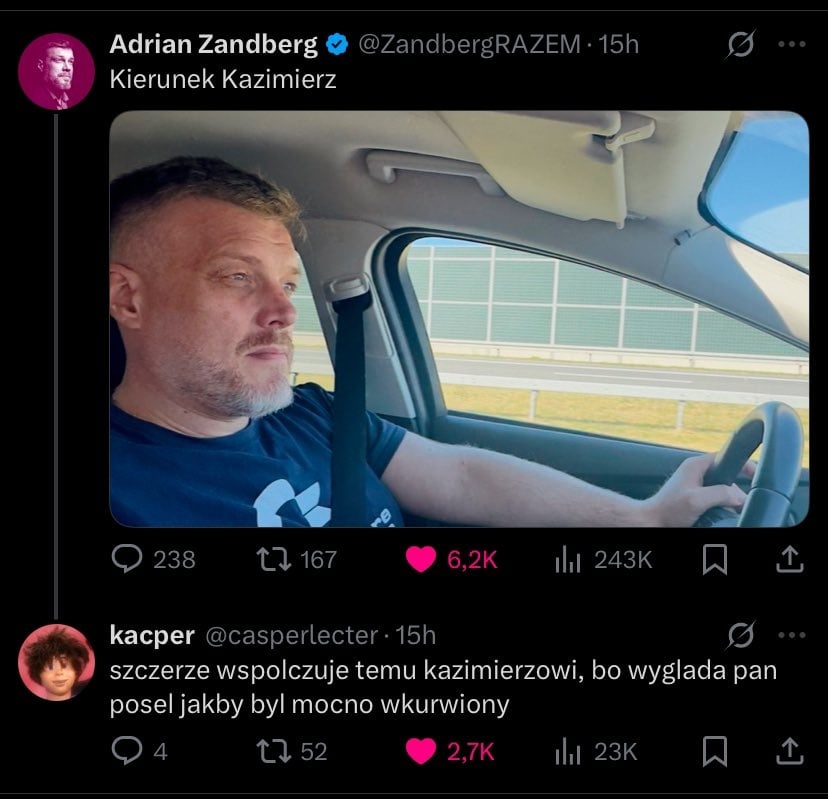Open more options on Zandberg's tweet
The width and height of the screenshot is (828, 799).
click(x=792, y=44)
